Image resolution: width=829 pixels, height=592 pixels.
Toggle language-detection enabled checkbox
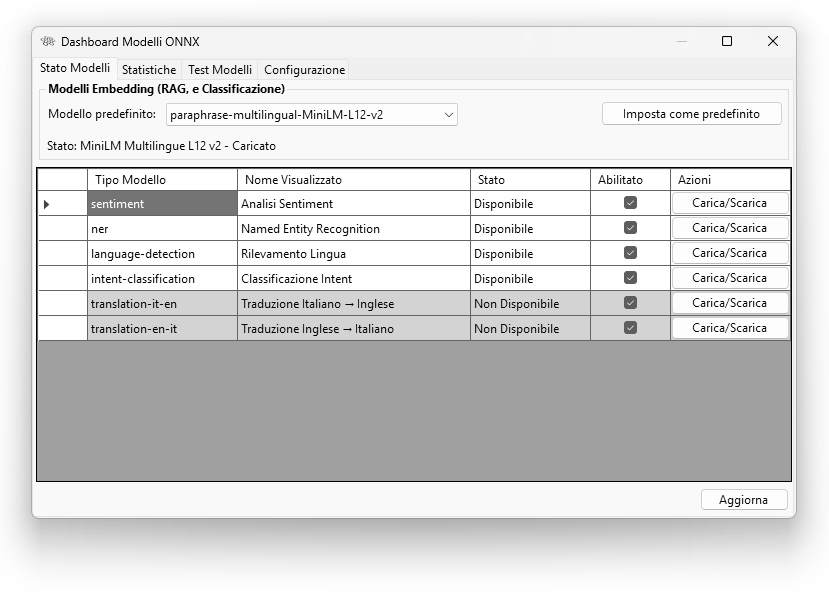coord(630,253)
